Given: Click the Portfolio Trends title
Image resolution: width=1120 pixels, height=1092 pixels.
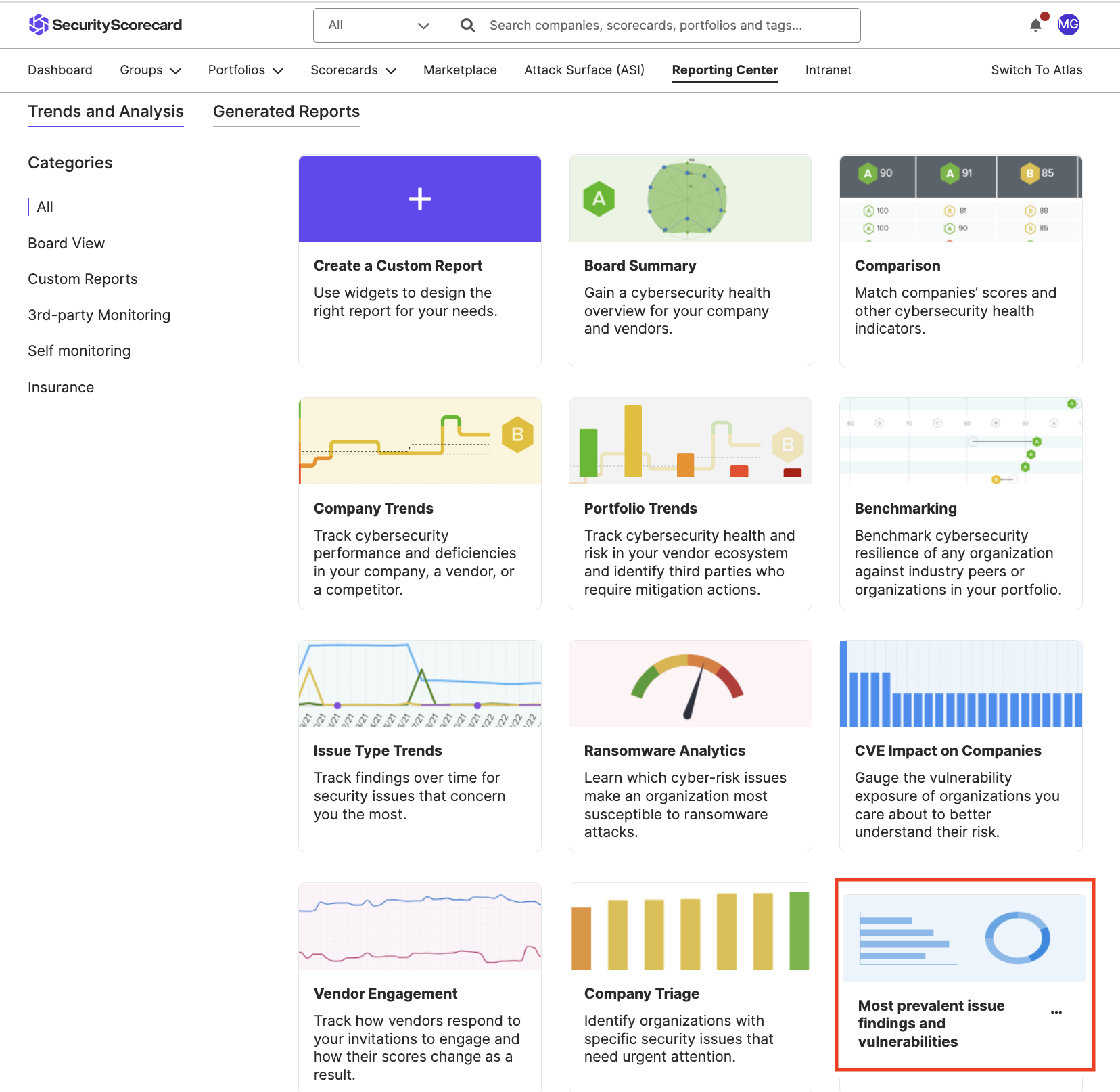Looking at the screenshot, I should click(640, 509).
